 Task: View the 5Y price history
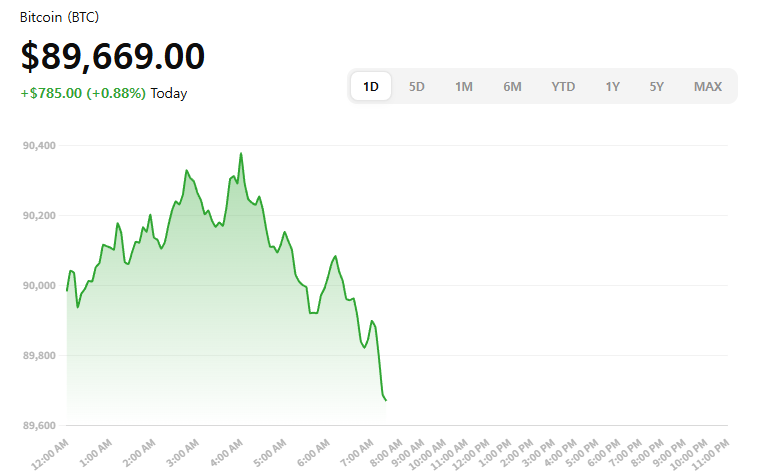click(x=656, y=86)
